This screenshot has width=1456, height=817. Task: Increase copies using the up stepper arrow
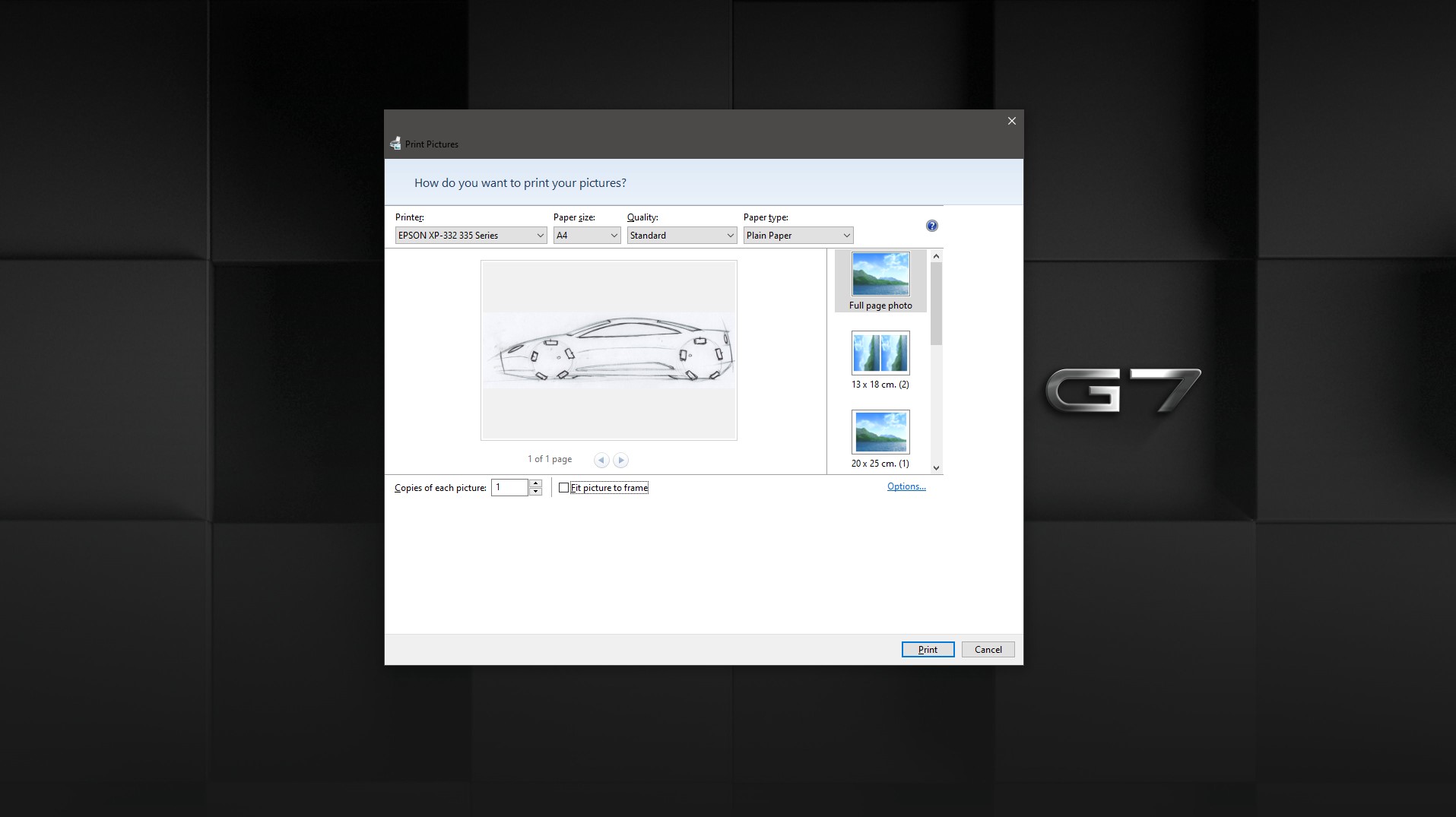535,483
